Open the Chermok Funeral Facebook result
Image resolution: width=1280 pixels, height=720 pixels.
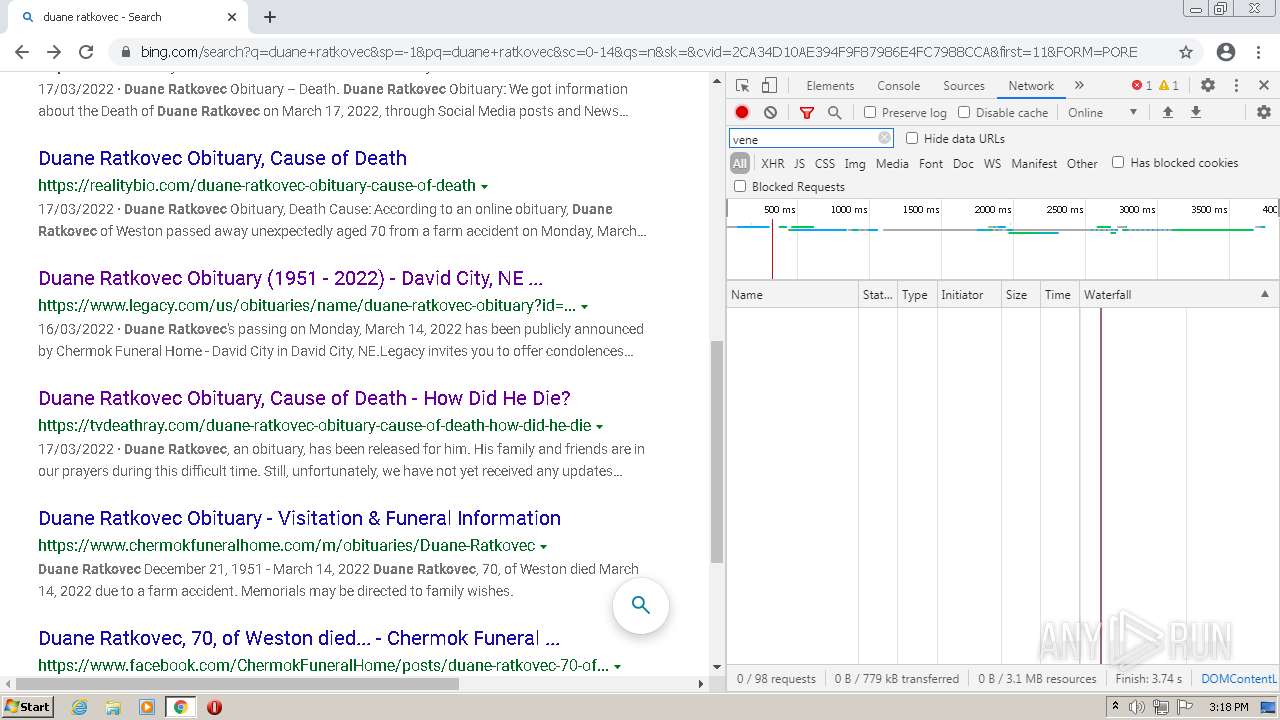click(299, 638)
